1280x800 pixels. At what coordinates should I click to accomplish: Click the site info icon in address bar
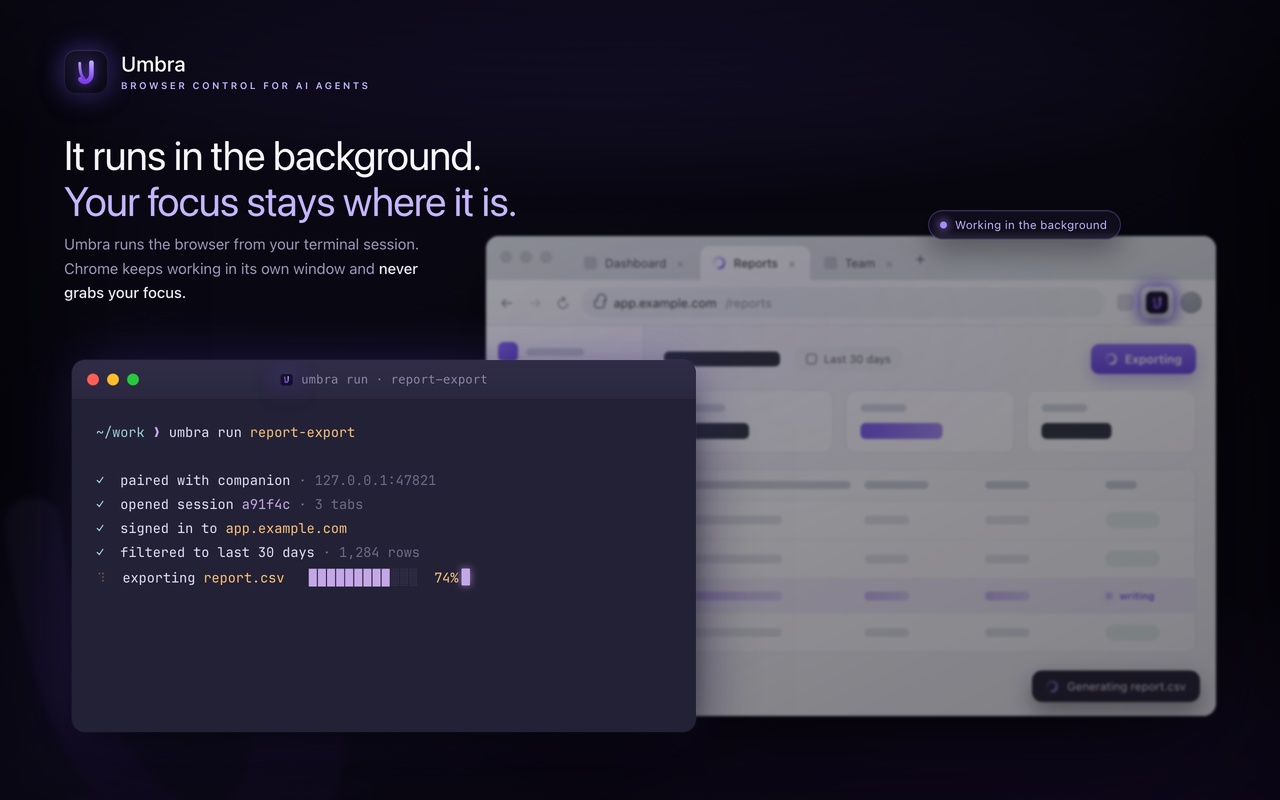[600, 302]
